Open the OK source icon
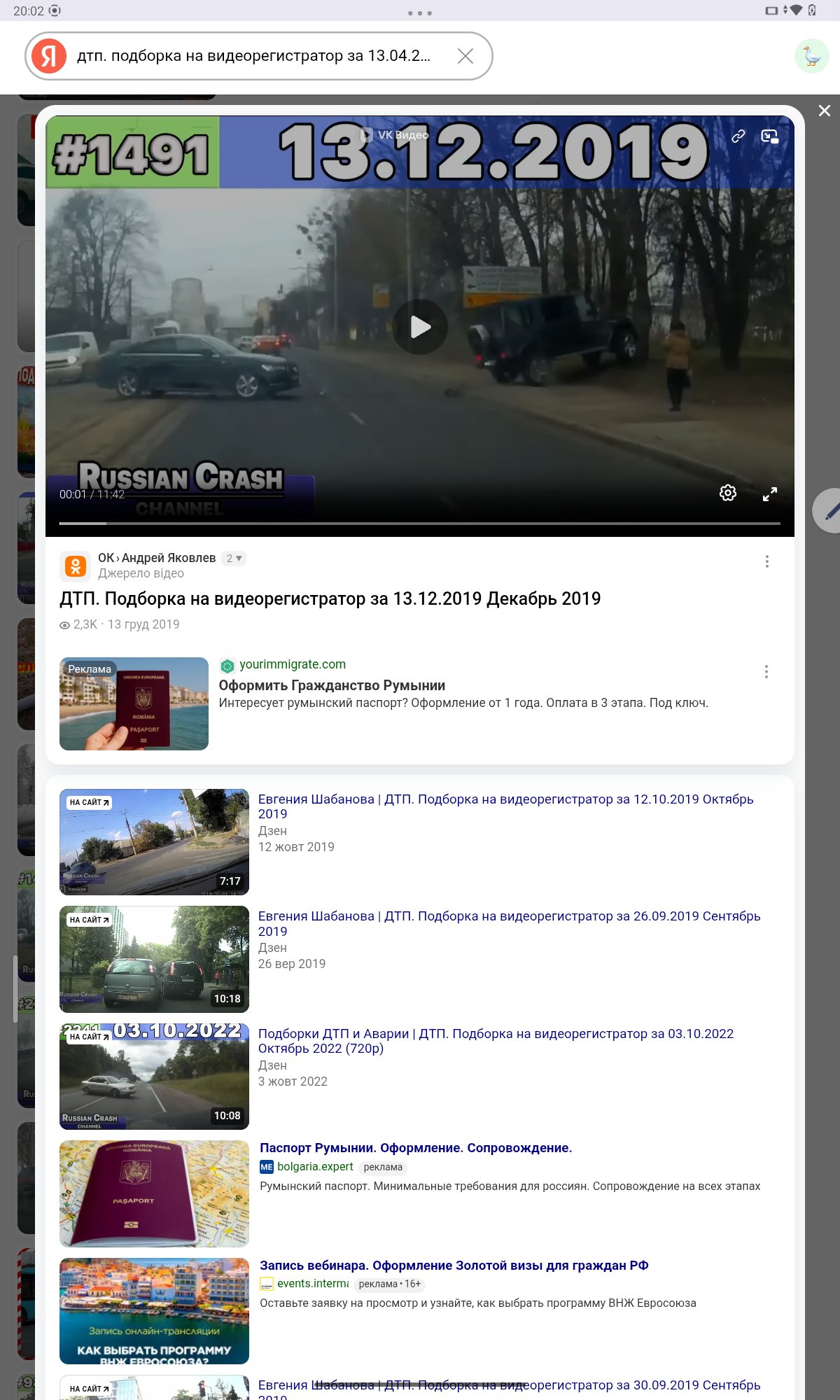The width and height of the screenshot is (840, 1400). (x=75, y=566)
